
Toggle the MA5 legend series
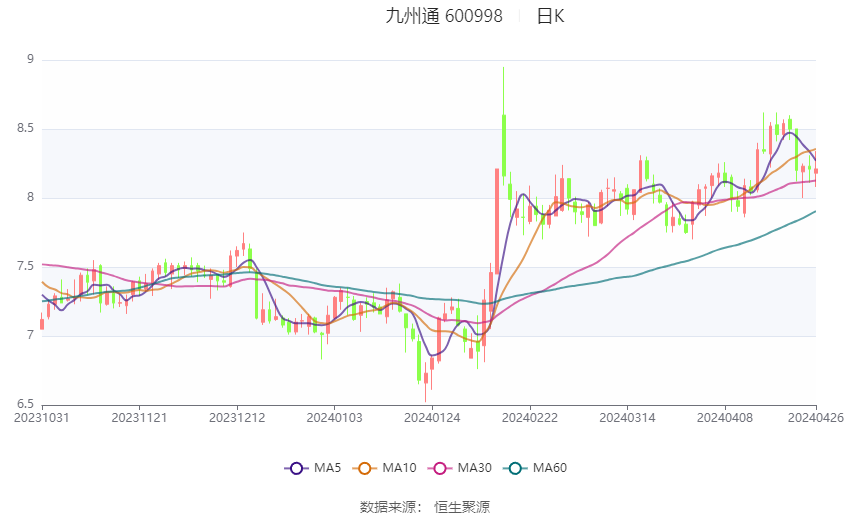(313, 468)
